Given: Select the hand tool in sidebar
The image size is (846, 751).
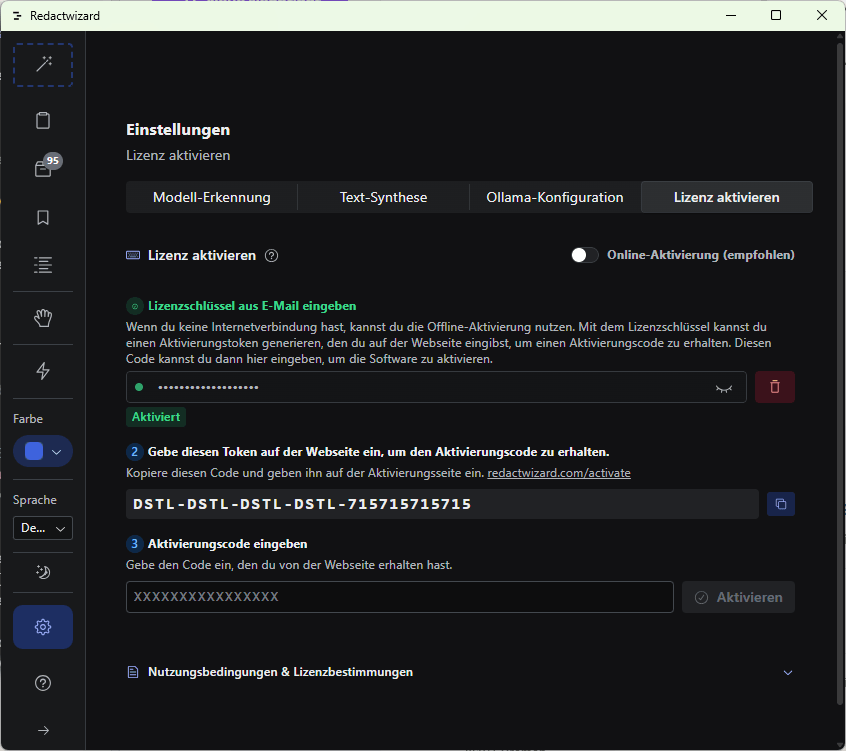Looking at the screenshot, I should [43, 318].
